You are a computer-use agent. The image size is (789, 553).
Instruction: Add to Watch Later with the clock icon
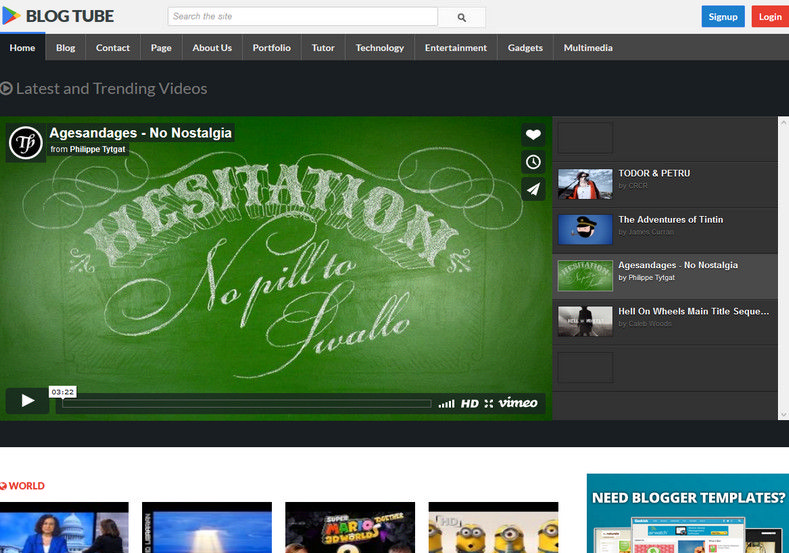(x=533, y=162)
